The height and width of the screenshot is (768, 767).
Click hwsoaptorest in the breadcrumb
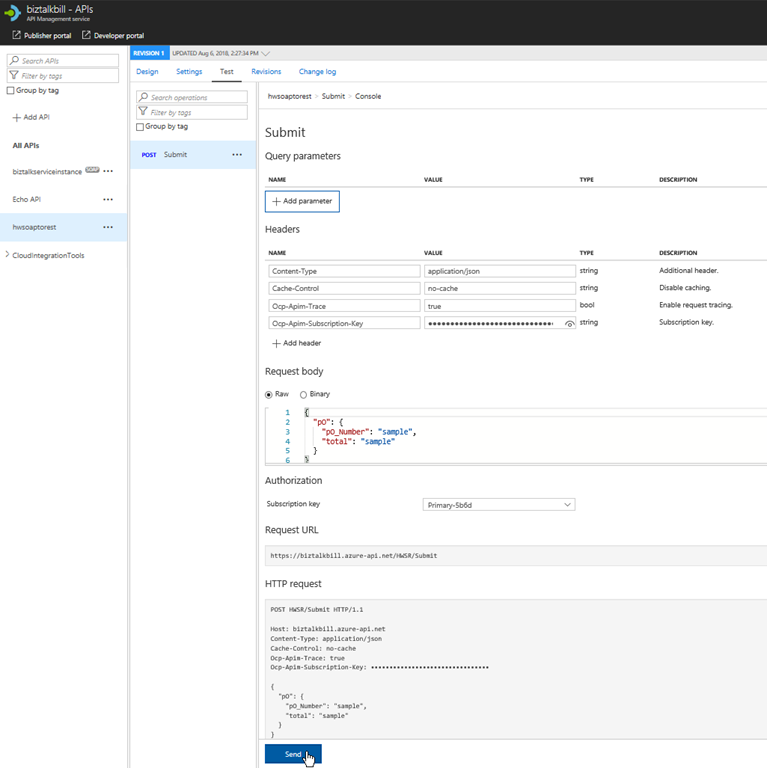coord(289,96)
